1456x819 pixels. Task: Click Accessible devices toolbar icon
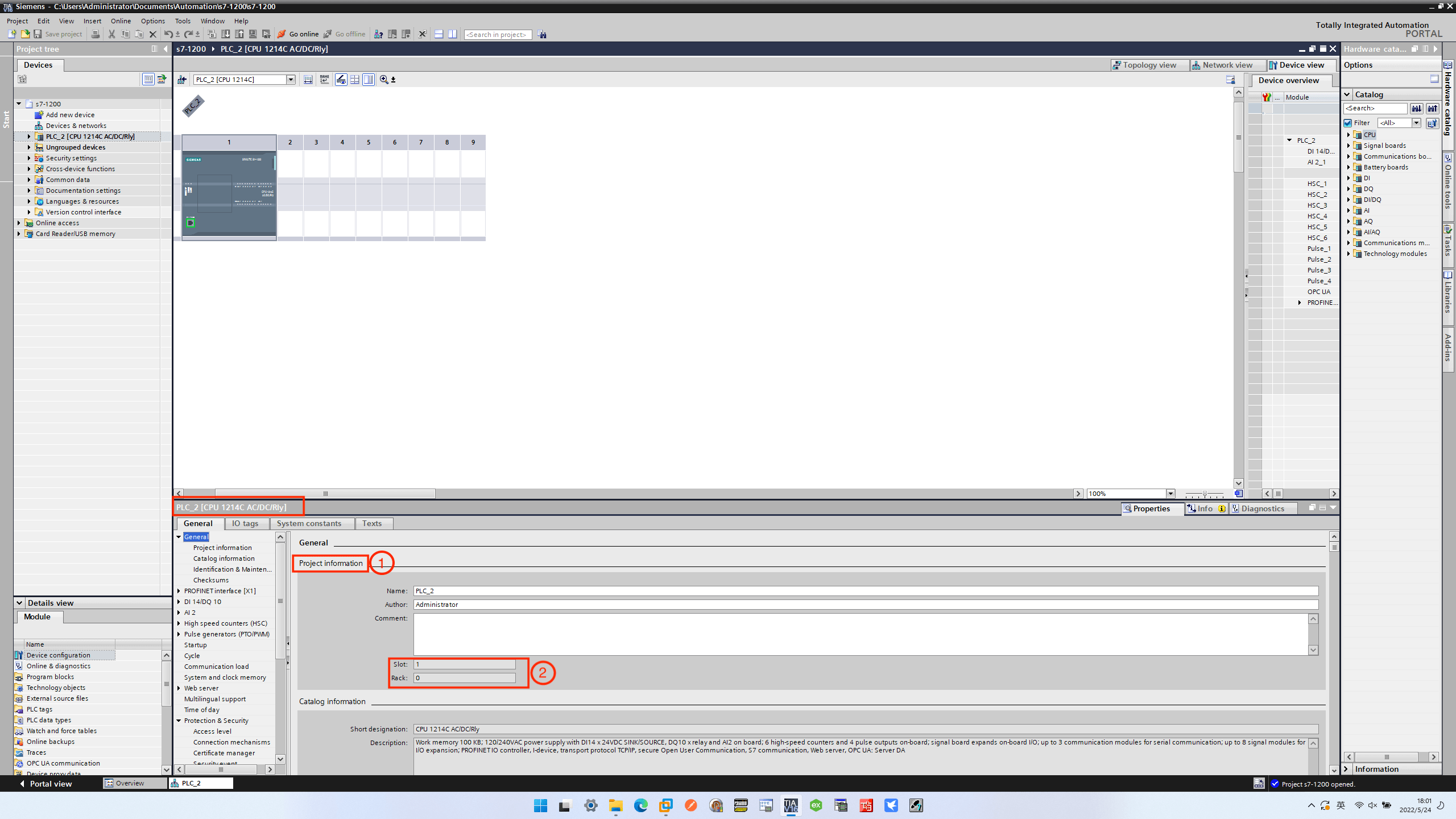[x=378, y=34]
